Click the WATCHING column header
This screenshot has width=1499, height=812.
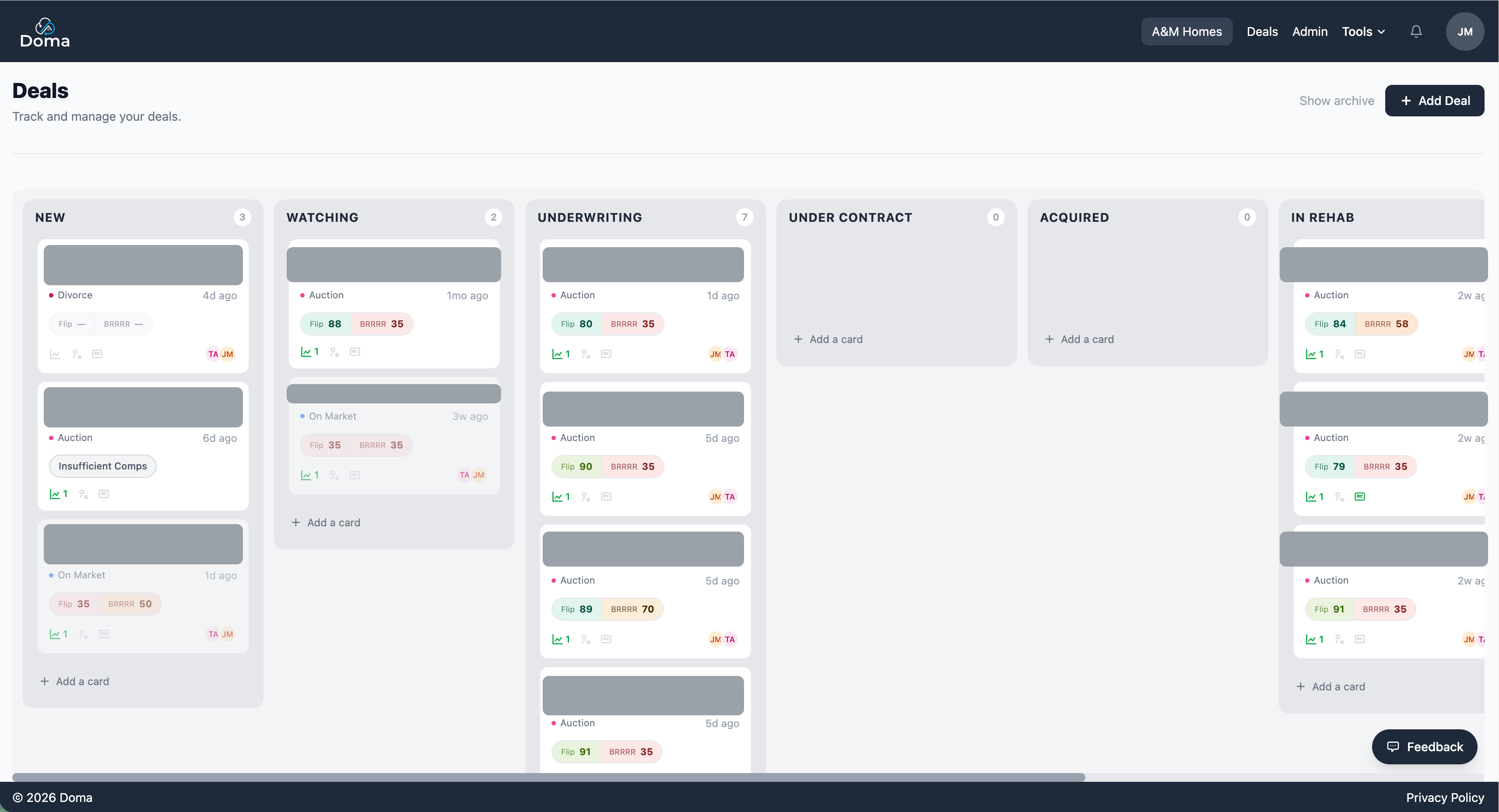tap(322, 217)
